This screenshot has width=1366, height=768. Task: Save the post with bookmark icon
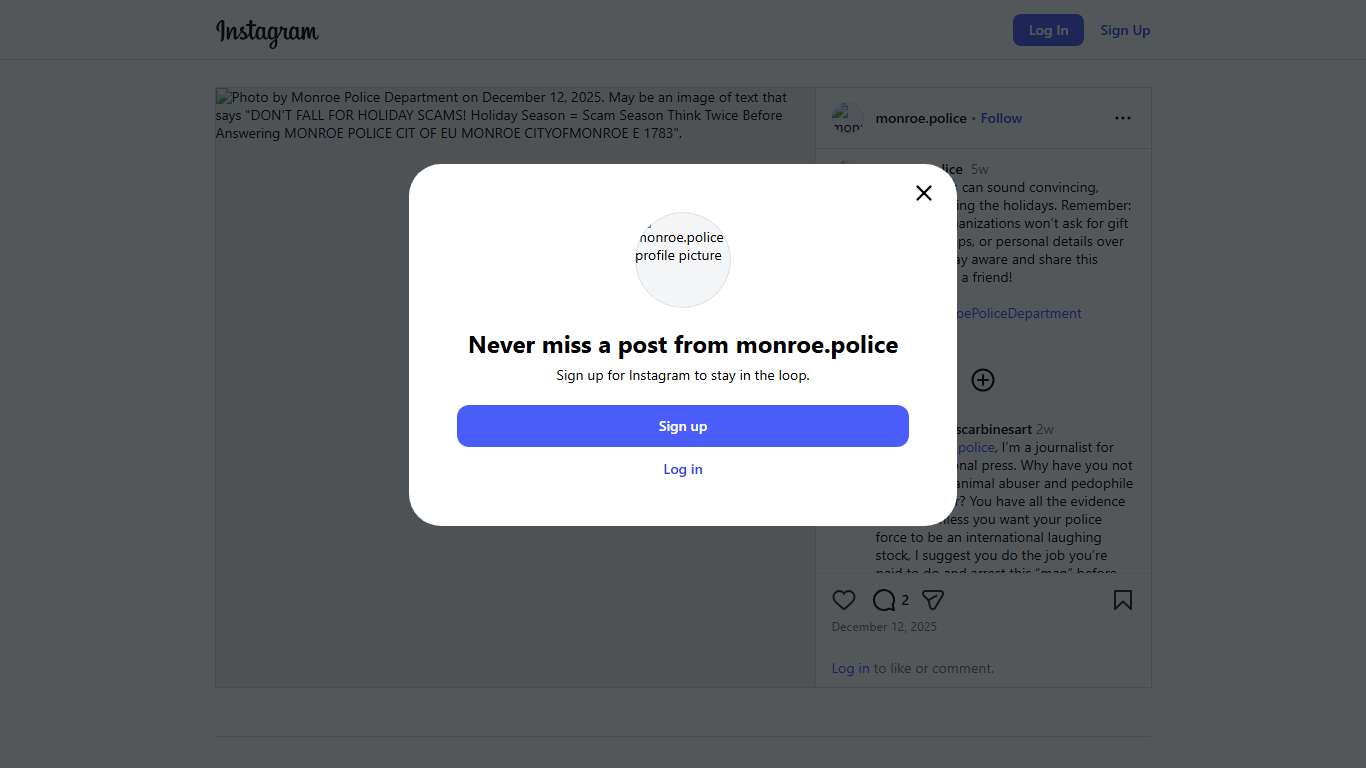click(1123, 600)
